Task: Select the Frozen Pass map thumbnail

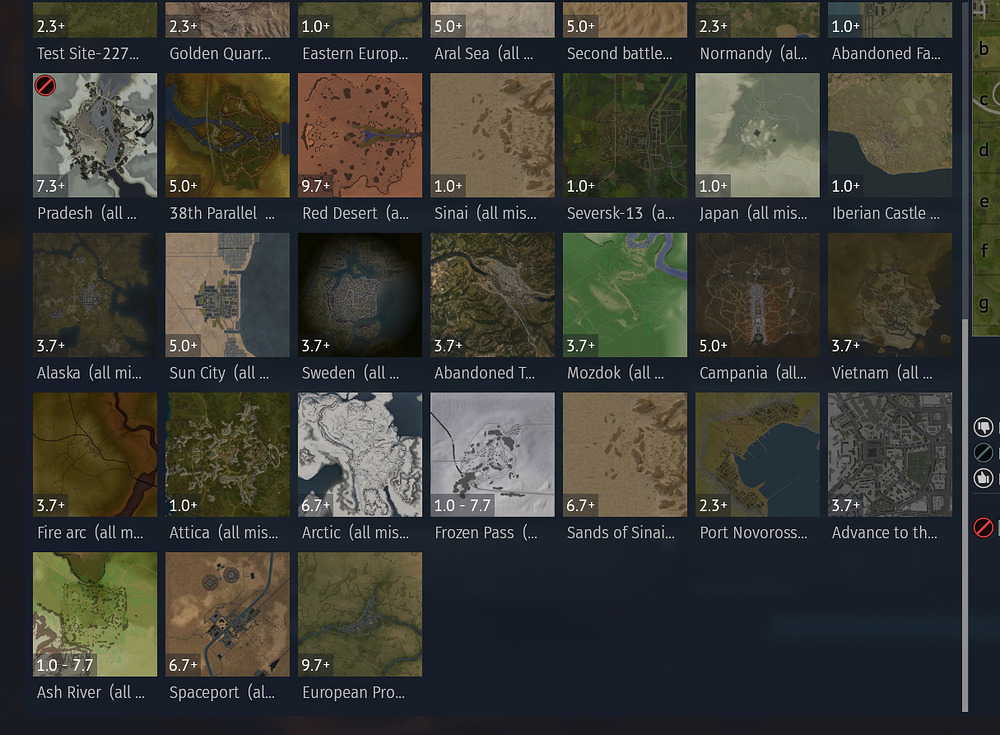Action: coord(492,454)
